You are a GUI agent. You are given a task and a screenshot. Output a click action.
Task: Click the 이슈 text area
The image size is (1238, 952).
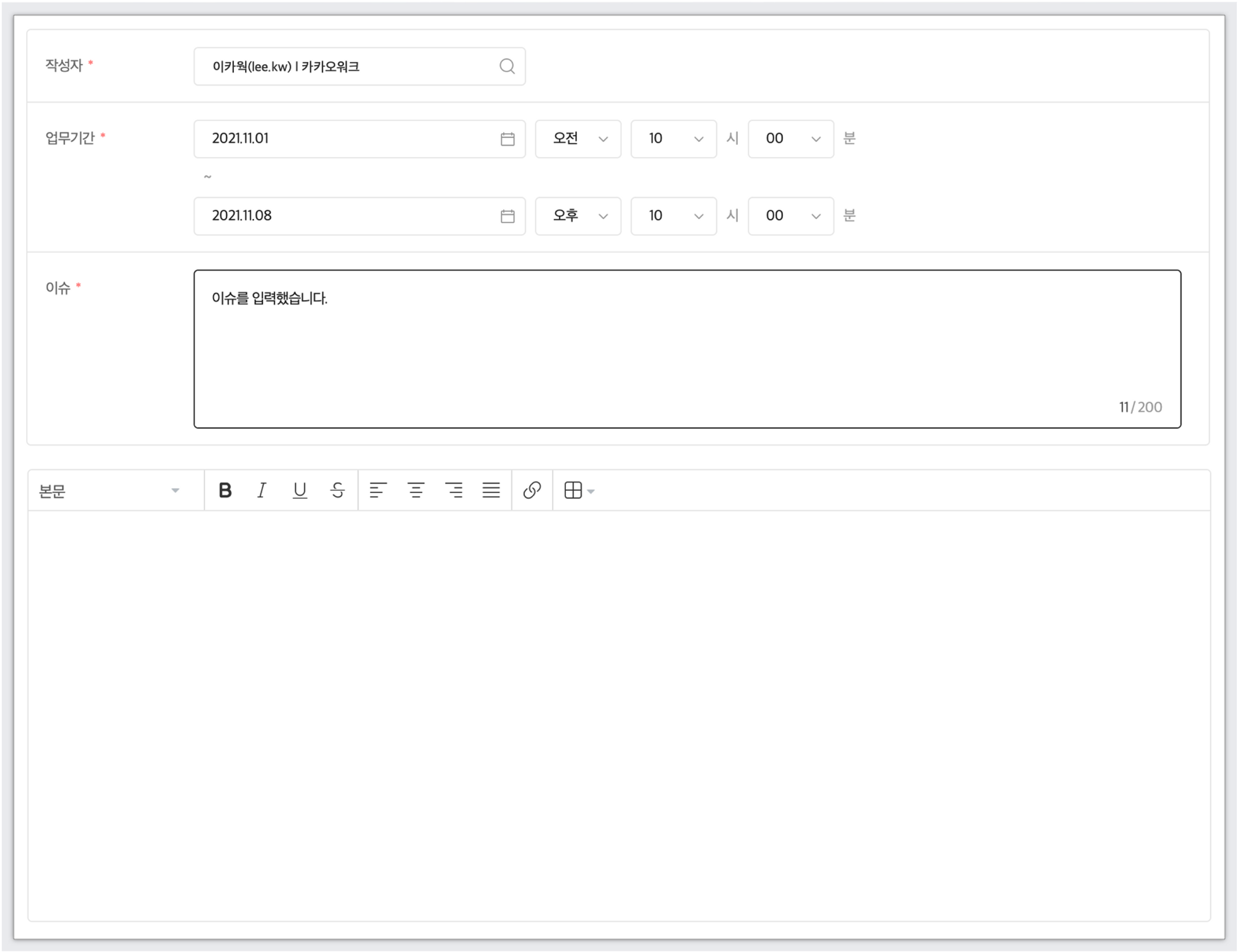tap(687, 348)
